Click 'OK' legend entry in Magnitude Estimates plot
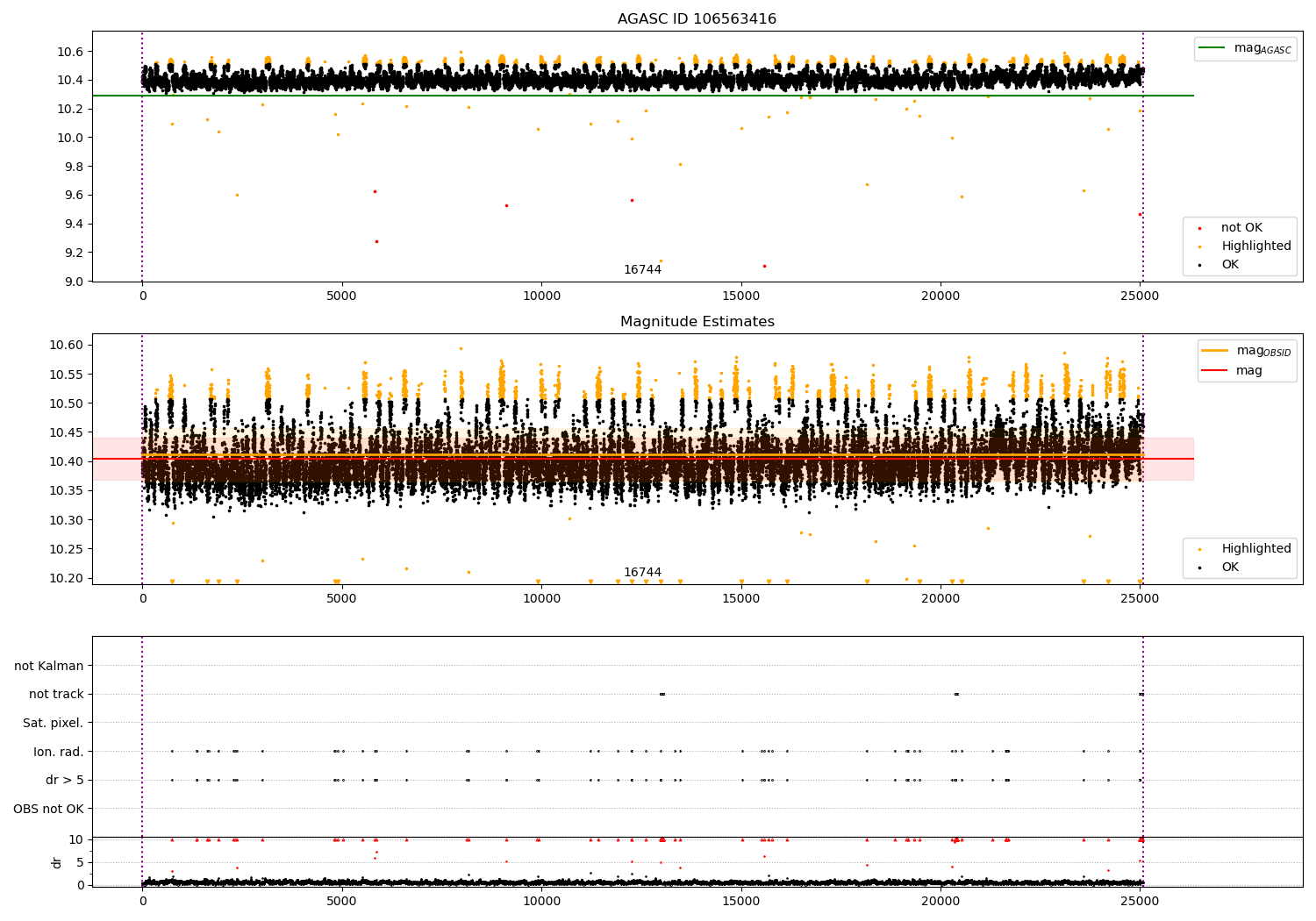The height and width of the screenshot is (921, 1316). point(1229,568)
